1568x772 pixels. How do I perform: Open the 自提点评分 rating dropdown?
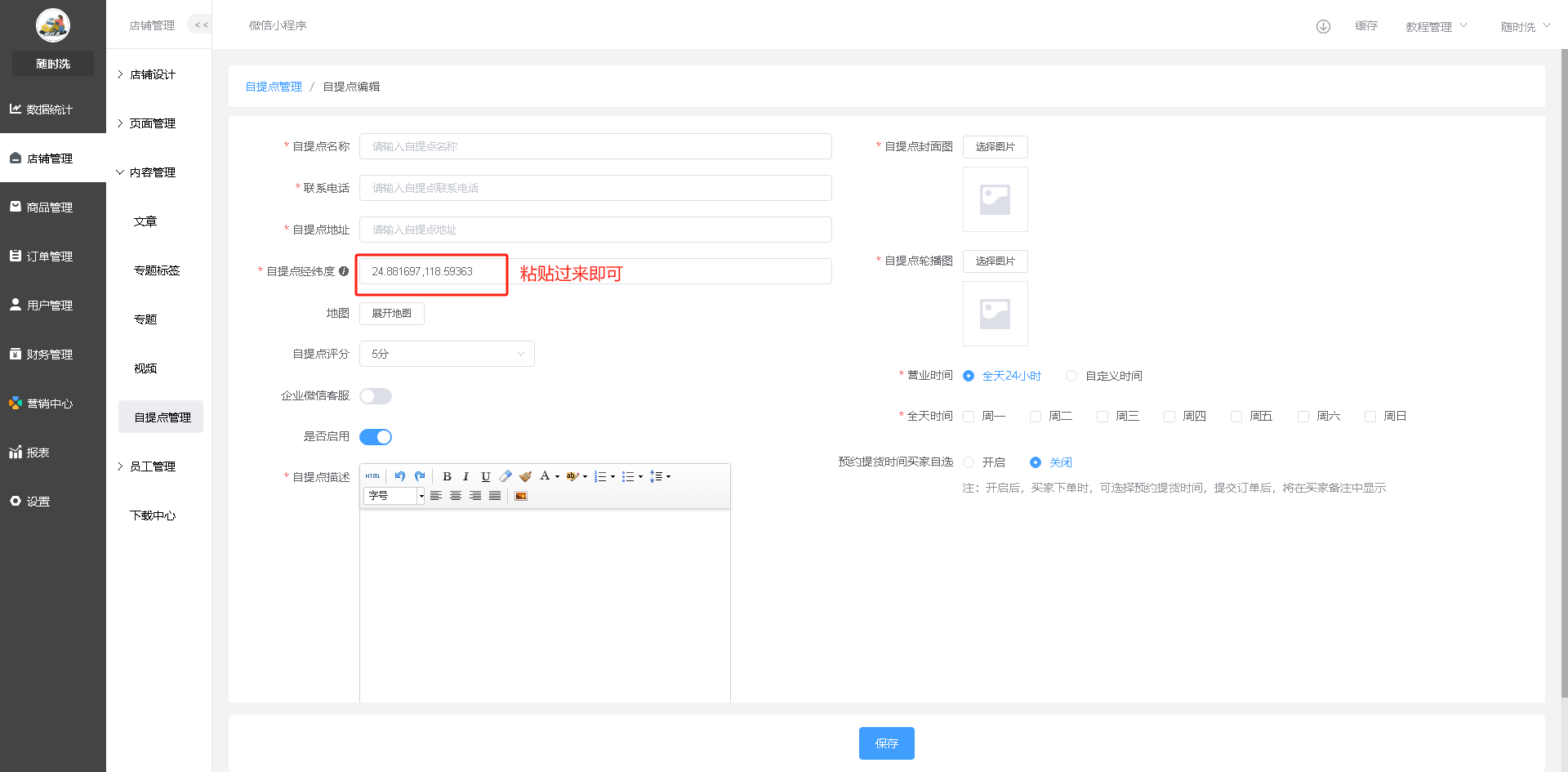pos(447,354)
